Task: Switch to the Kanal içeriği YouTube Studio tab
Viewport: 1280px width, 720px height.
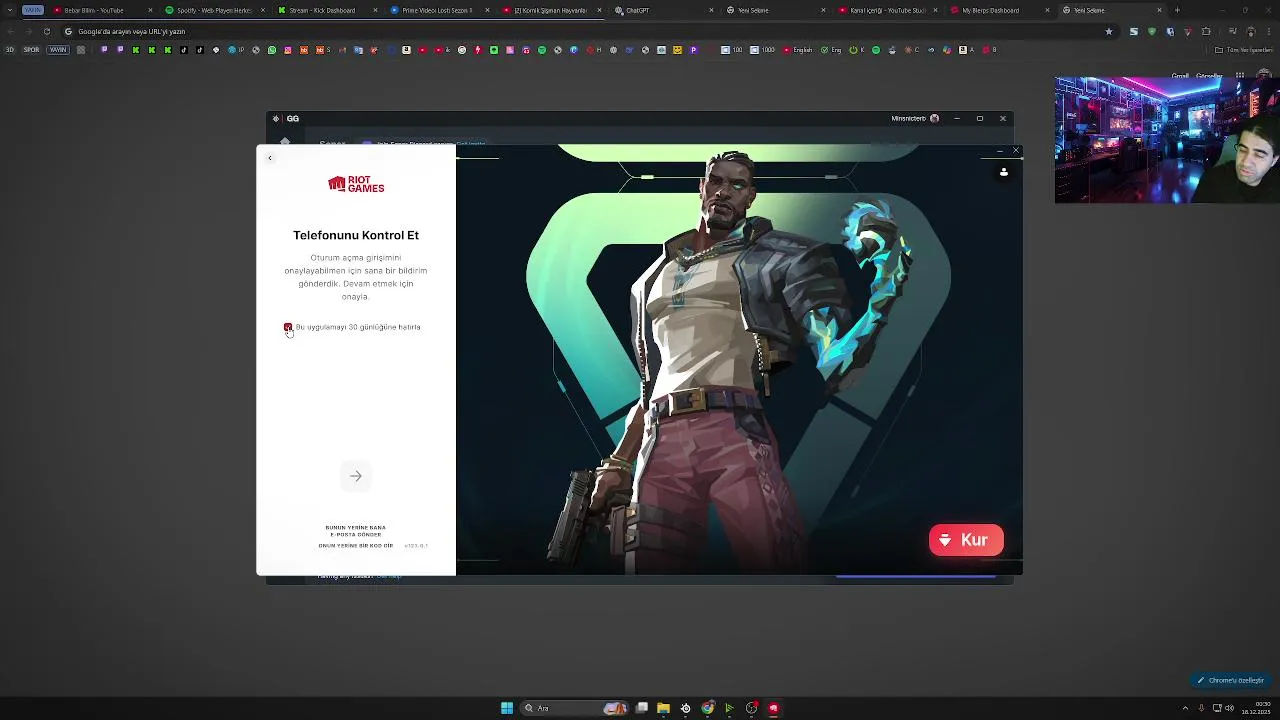Action: 888,10
